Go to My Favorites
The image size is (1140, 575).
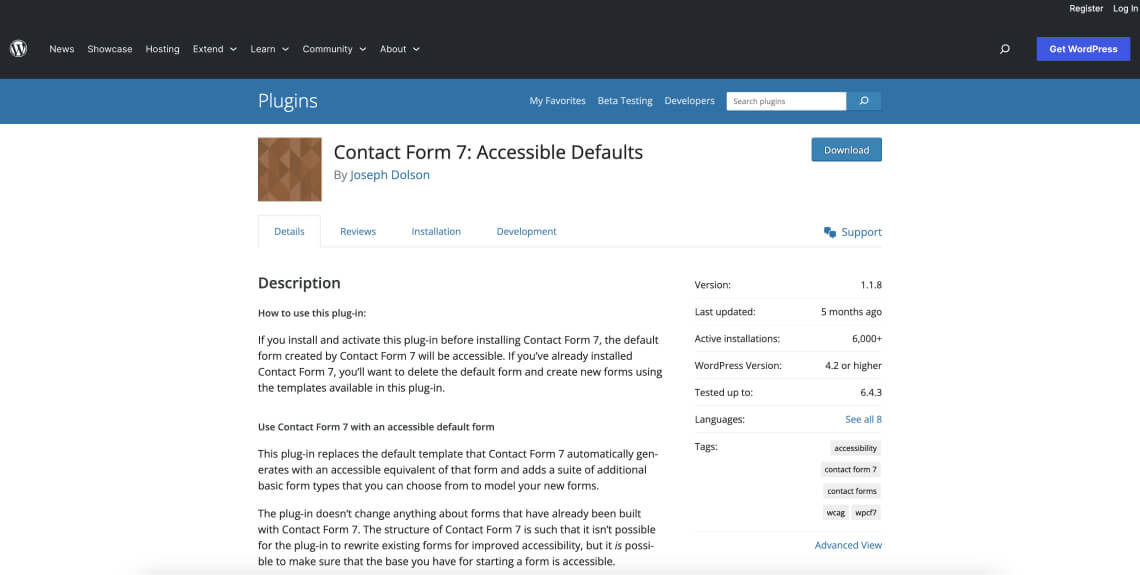click(x=557, y=101)
